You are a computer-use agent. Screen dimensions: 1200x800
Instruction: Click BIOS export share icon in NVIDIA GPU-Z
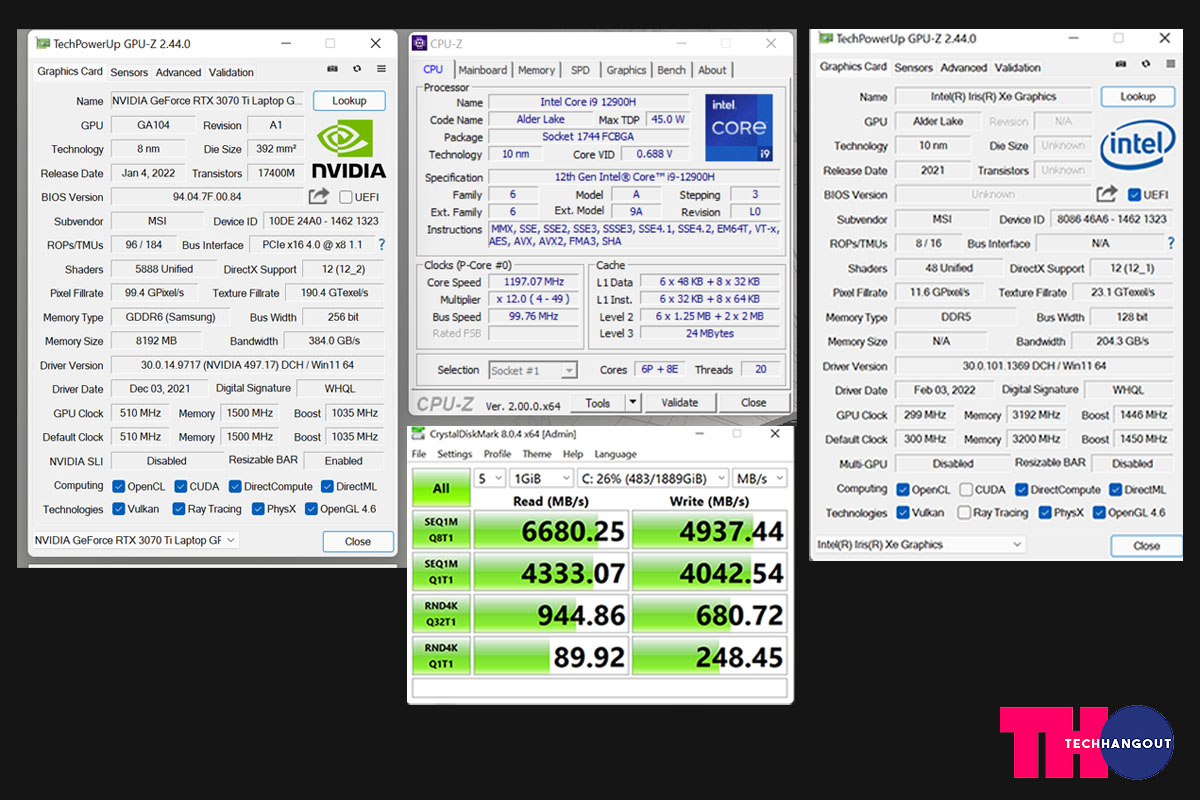click(318, 197)
